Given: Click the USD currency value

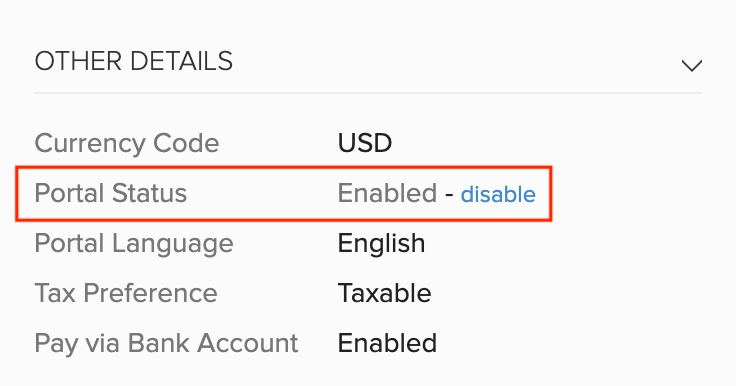Looking at the screenshot, I should coord(365,143).
